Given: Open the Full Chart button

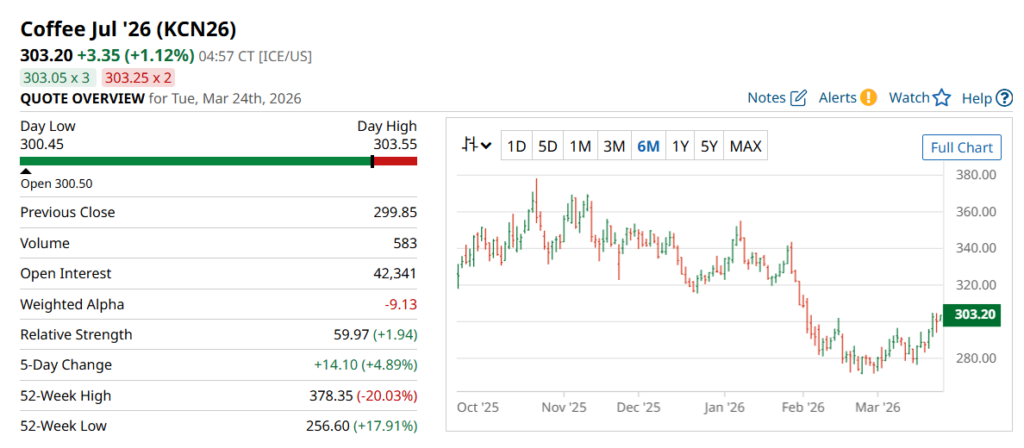Looking at the screenshot, I should click(960, 148).
